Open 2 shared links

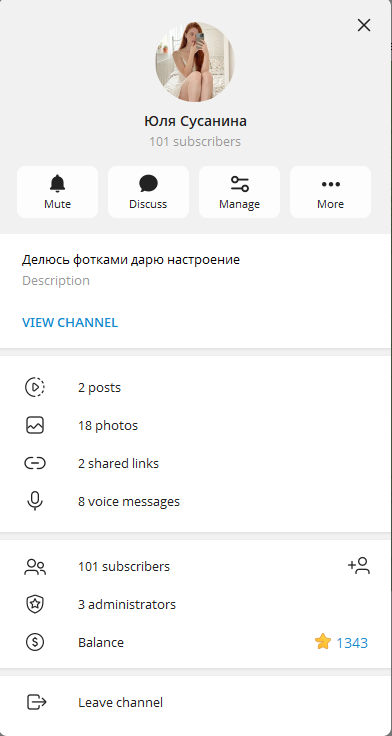point(195,464)
